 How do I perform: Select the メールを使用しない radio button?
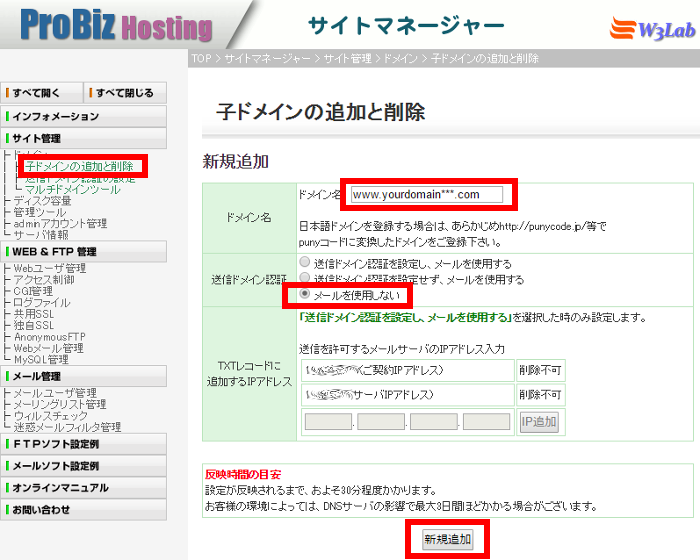click(x=304, y=295)
